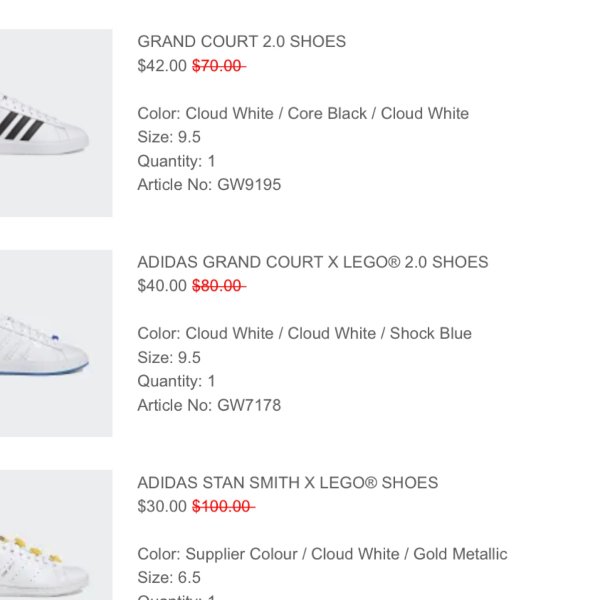Open the Stan Smith X LEGO shoe image
This screenshot has height=600, width=600.
click(56, 535)
